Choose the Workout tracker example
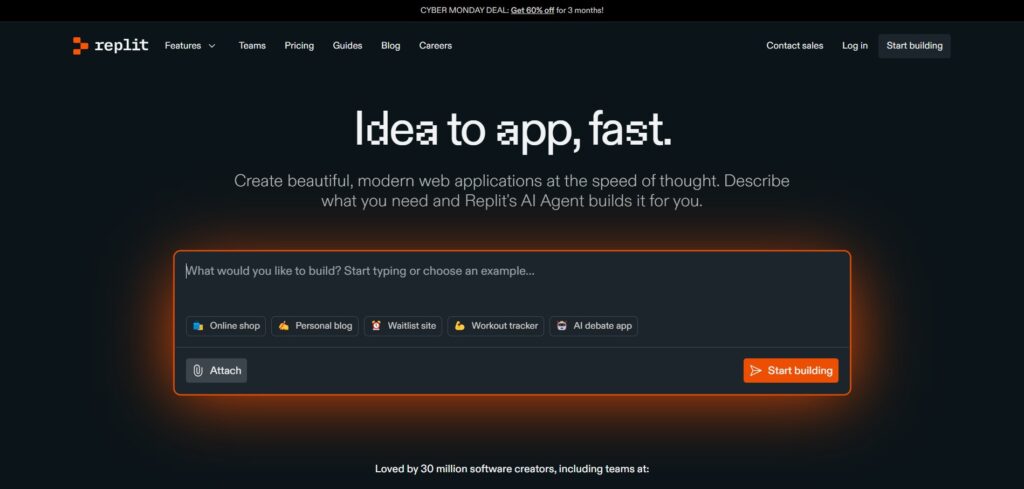Viewport: 1024px width, 489px height. coord(496,326)
